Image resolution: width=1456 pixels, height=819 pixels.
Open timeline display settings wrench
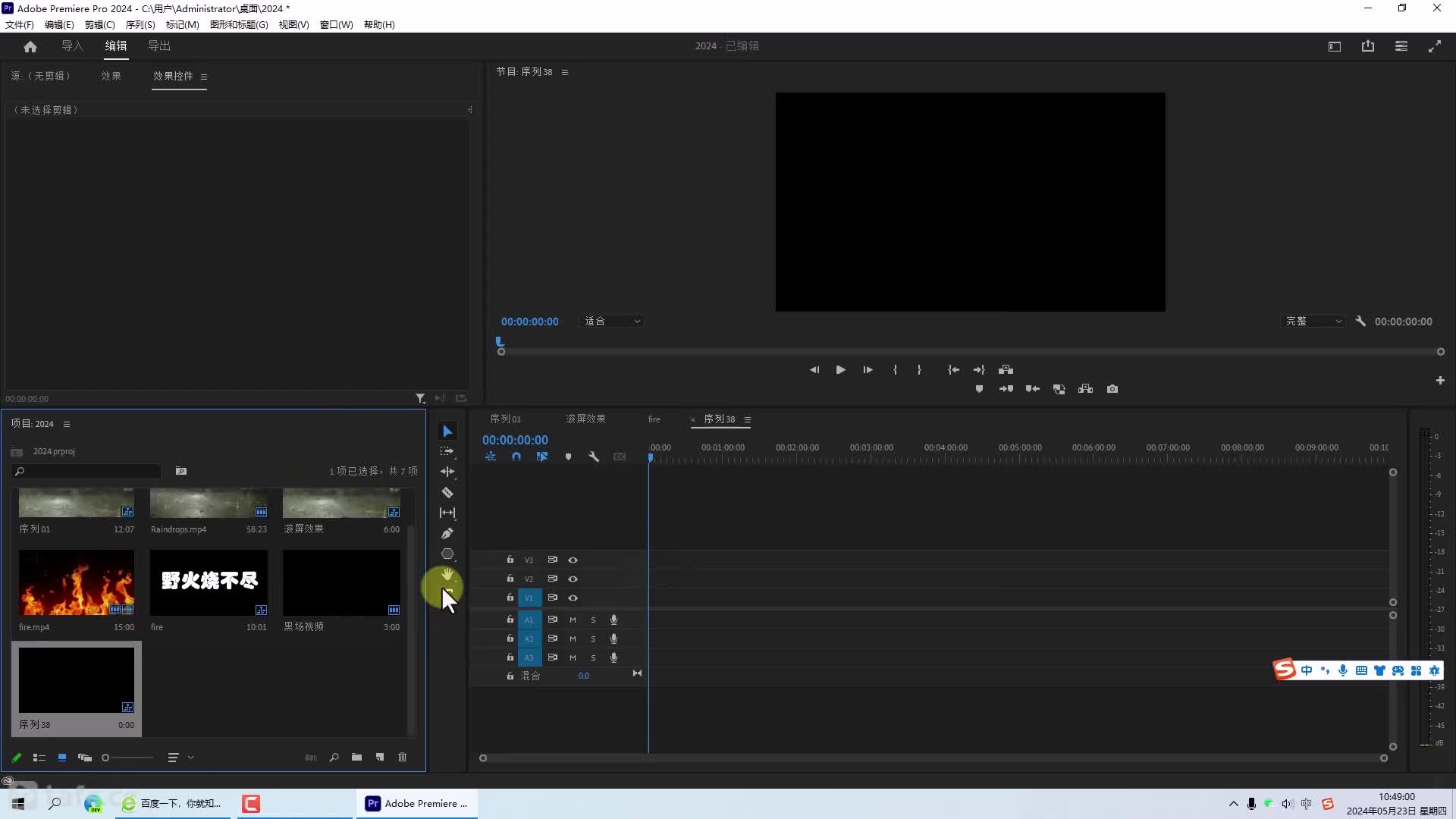point(594,457)
